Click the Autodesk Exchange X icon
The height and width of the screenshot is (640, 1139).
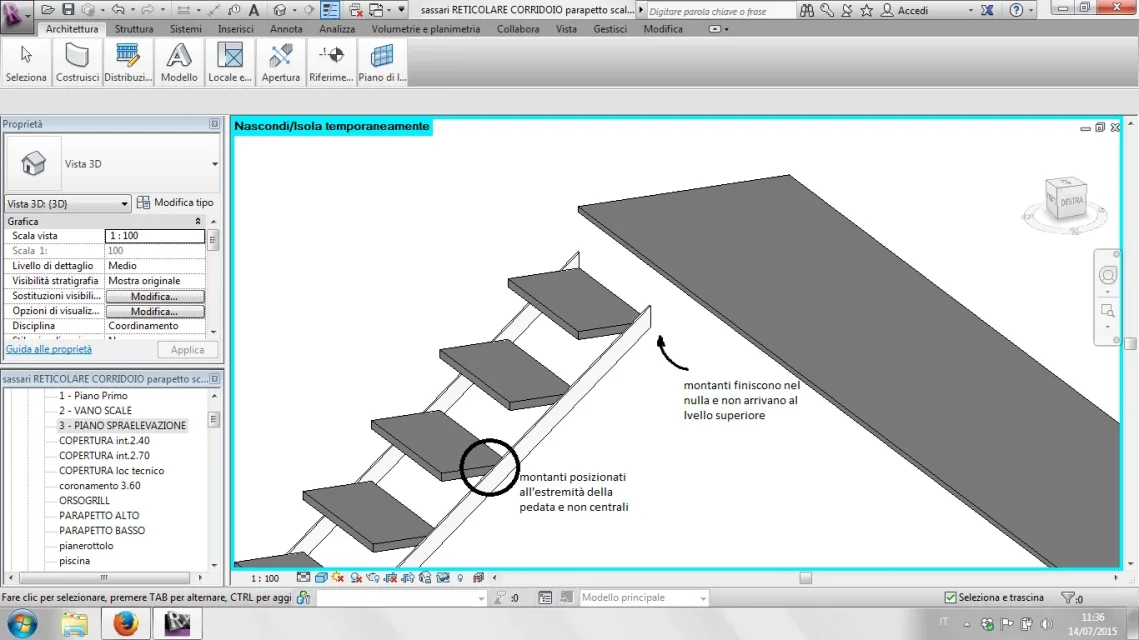(x=987, y=10)
